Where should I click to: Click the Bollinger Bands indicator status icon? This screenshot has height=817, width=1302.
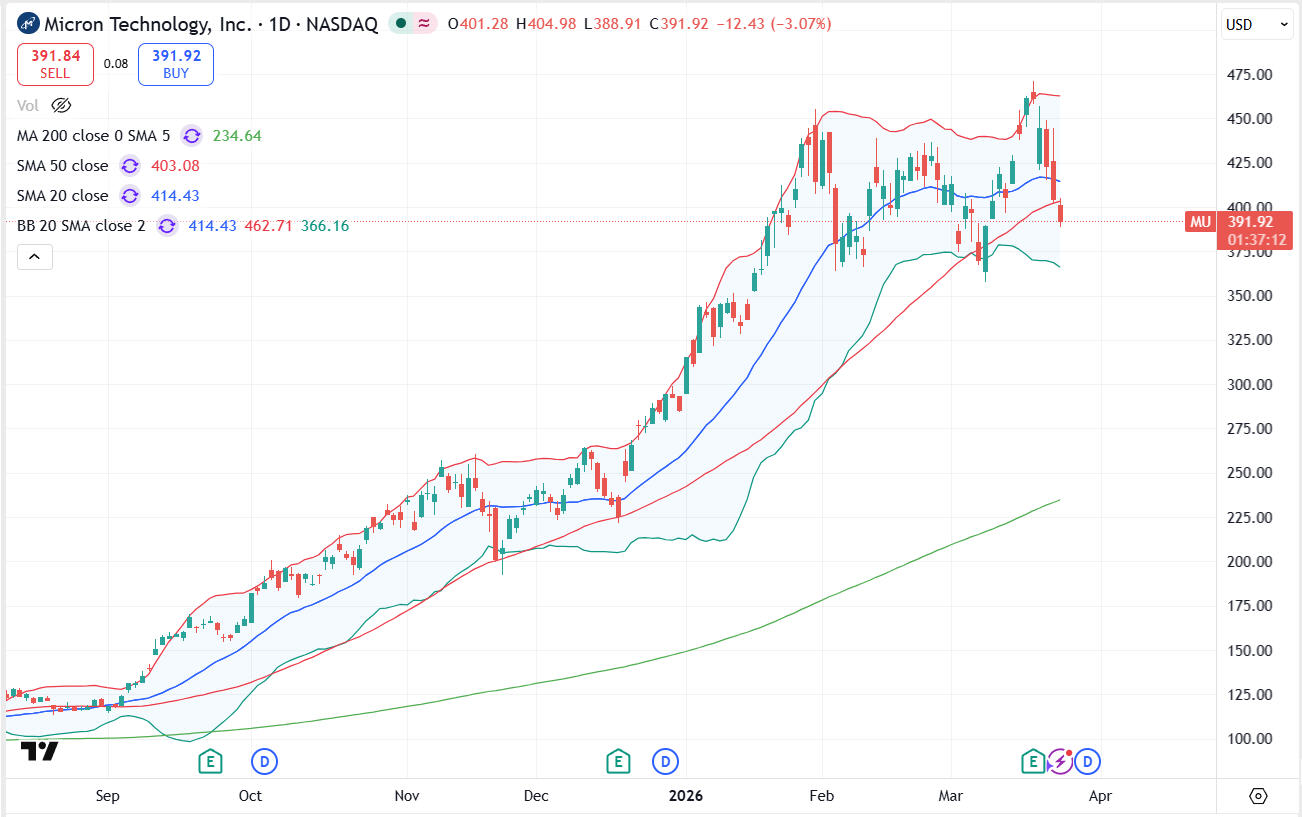167,226
